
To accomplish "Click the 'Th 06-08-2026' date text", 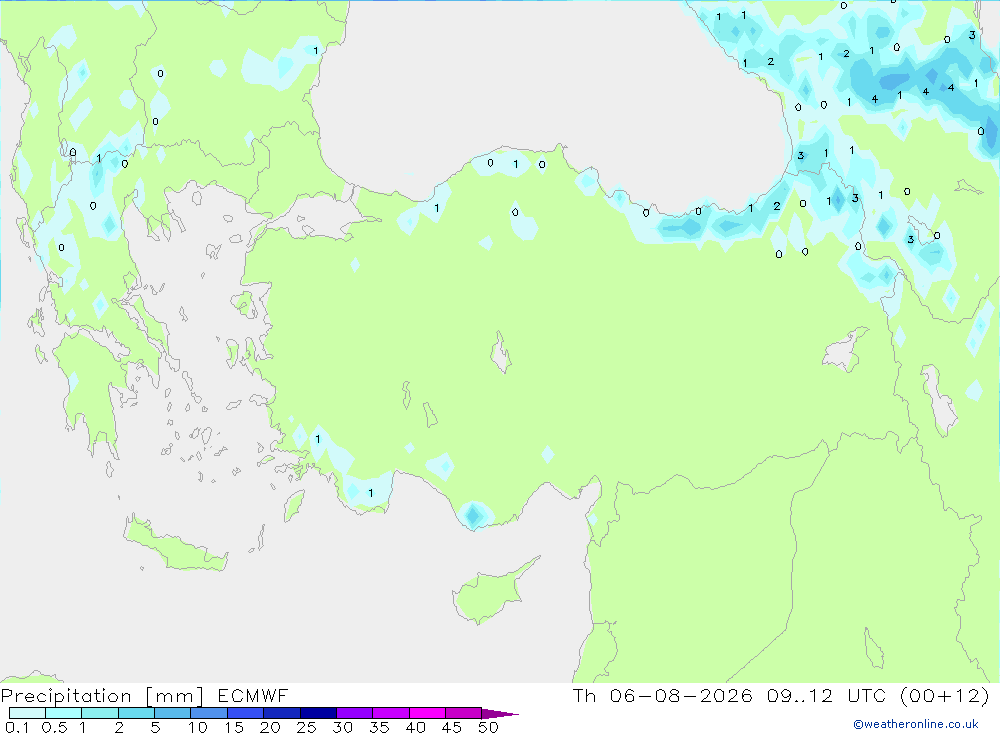I will [663, 695].
